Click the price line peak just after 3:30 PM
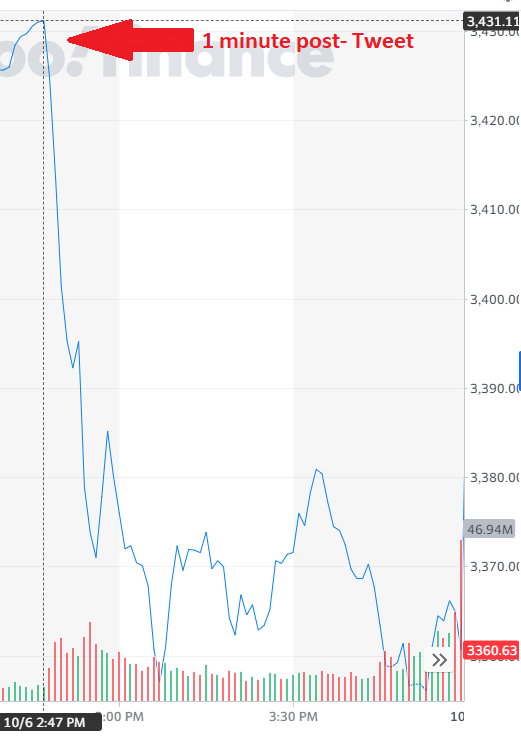 pyautogui.click(x=317, y=470)
